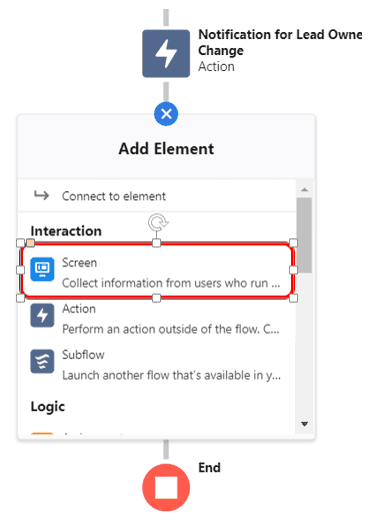Click the Screen element monitor icon

[42, 269]
